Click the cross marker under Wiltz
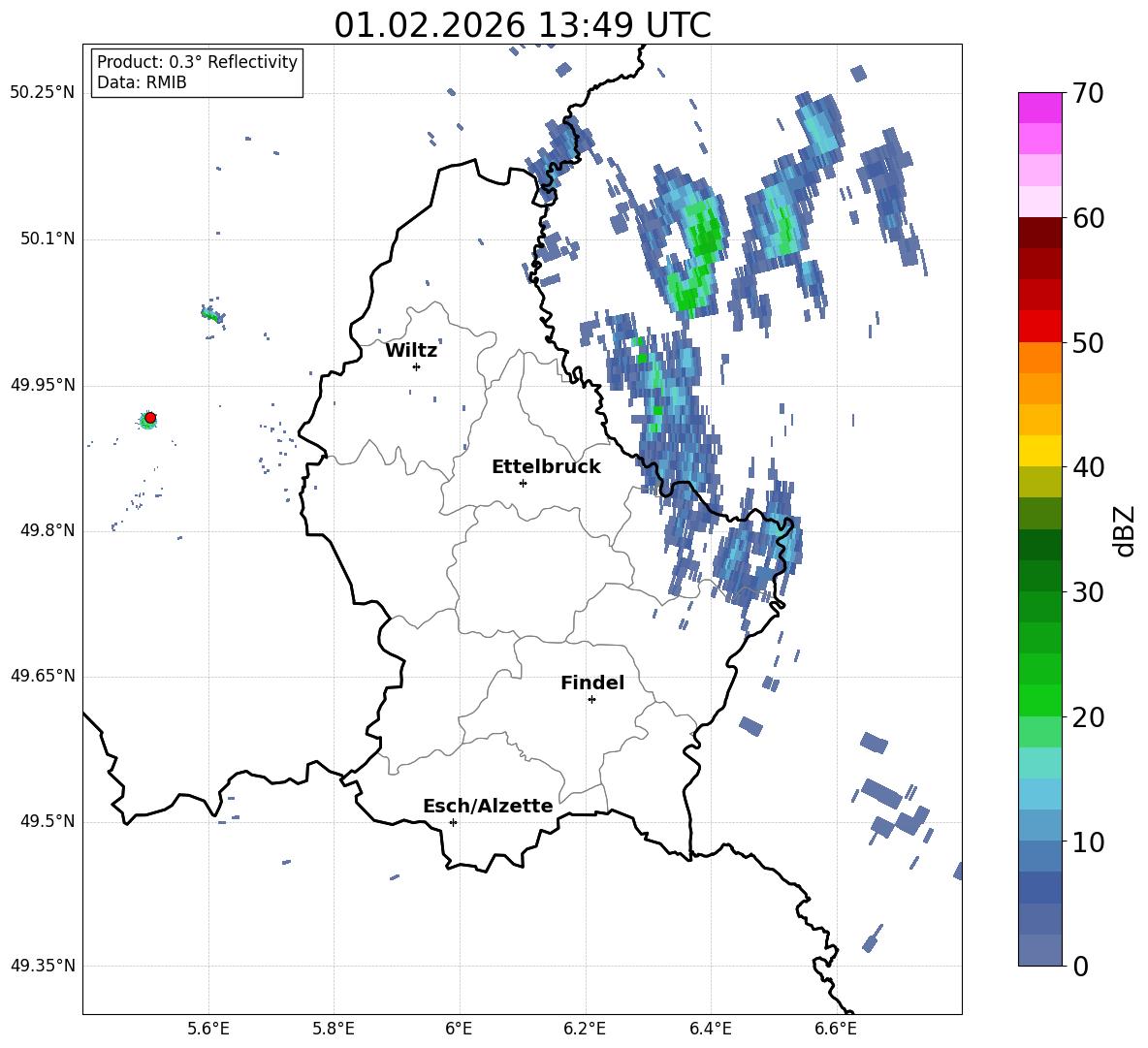1148x1048 pixels. [x=416, y=366]
